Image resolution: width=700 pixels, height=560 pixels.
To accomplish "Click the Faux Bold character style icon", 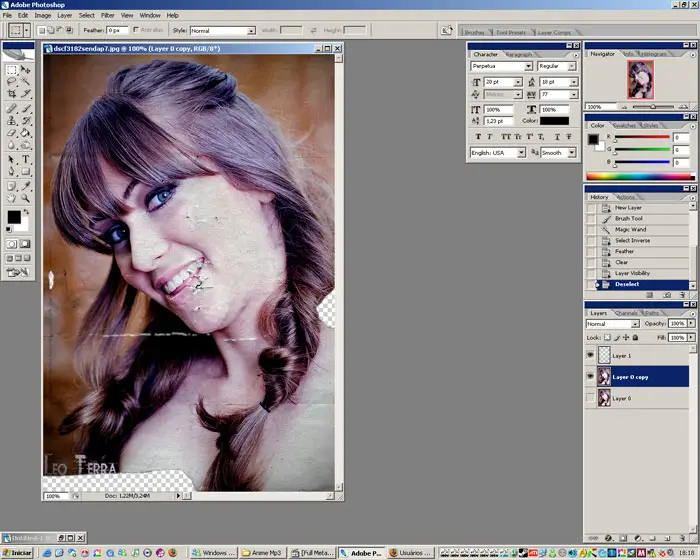I will coord(478,136).
